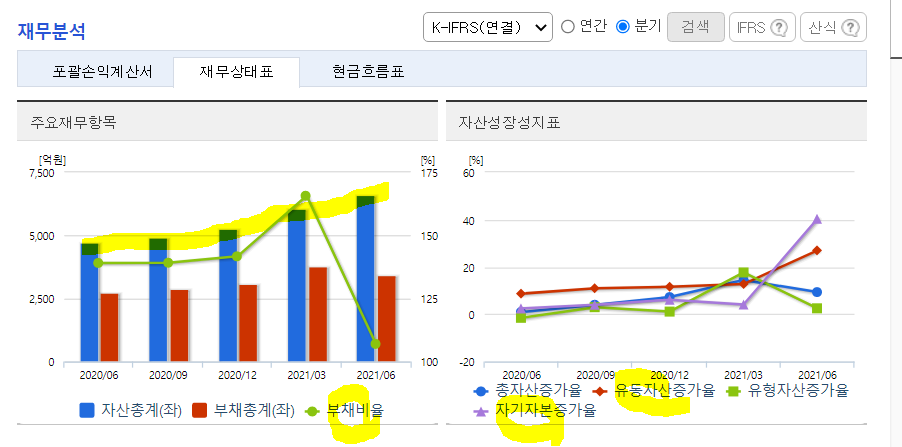
Task: Click the red diamond marker of 유동자산증가율
Action: (x=601, y=391)
